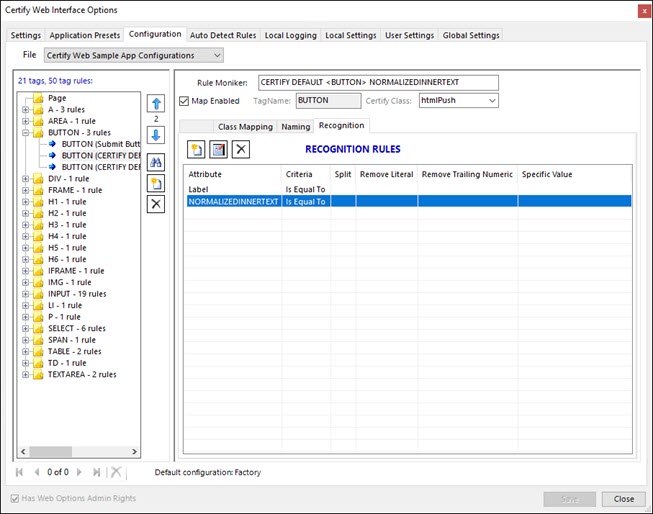Image resolution: width=653 pixels, height=514 pixels.
Task: Select the Recognition tab
Action: pyautogui.click(x=341, y=125)
